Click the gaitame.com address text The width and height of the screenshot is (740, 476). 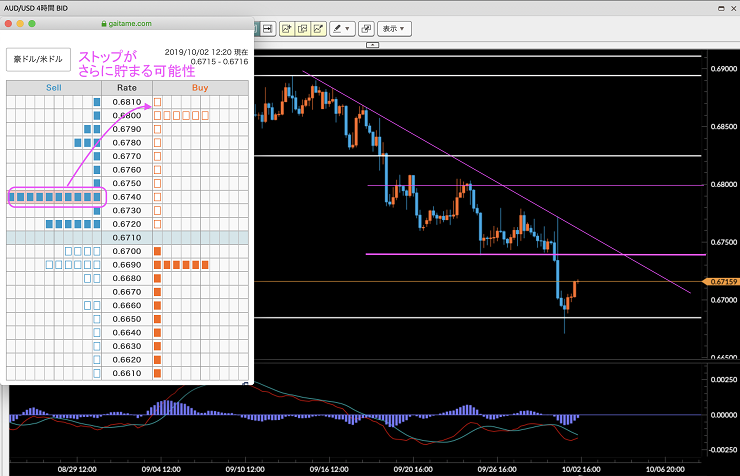pos(130,24)
